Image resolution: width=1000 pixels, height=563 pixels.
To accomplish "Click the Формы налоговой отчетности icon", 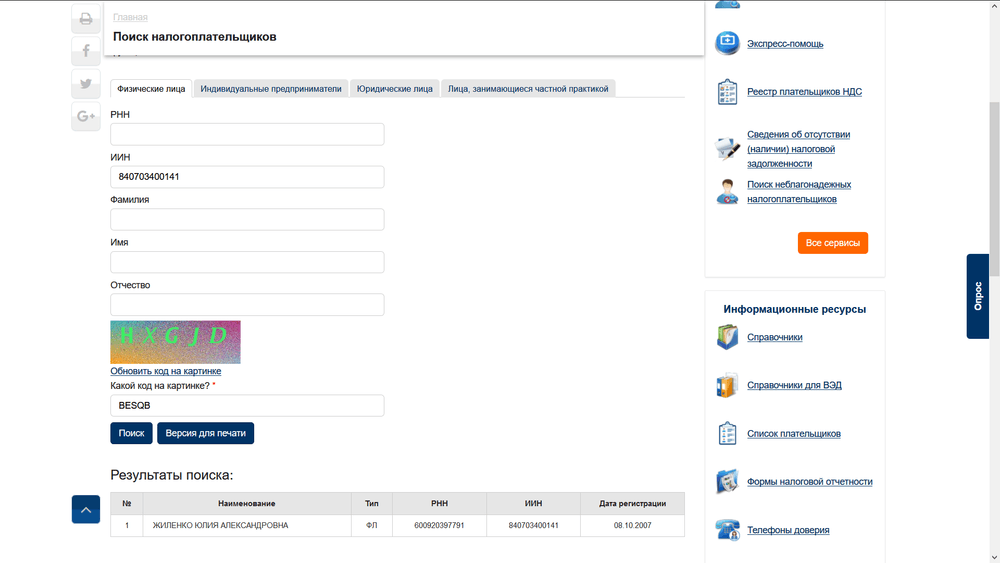I will (x=727, y=481).
